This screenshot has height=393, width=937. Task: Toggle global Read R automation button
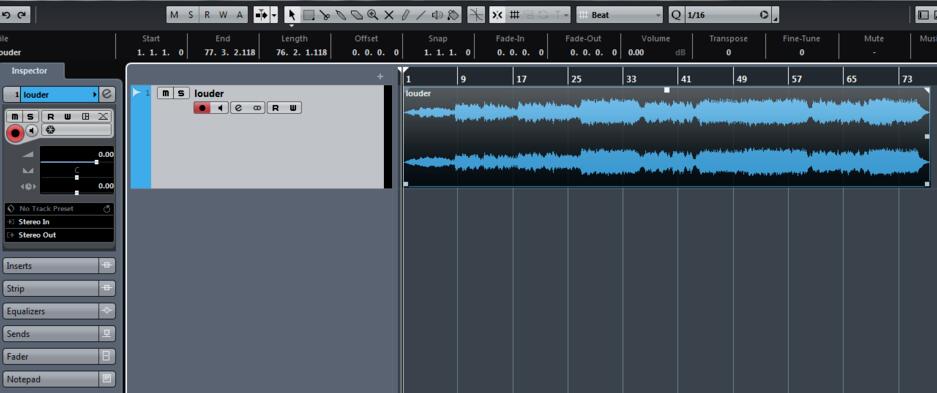click(207, 15)
